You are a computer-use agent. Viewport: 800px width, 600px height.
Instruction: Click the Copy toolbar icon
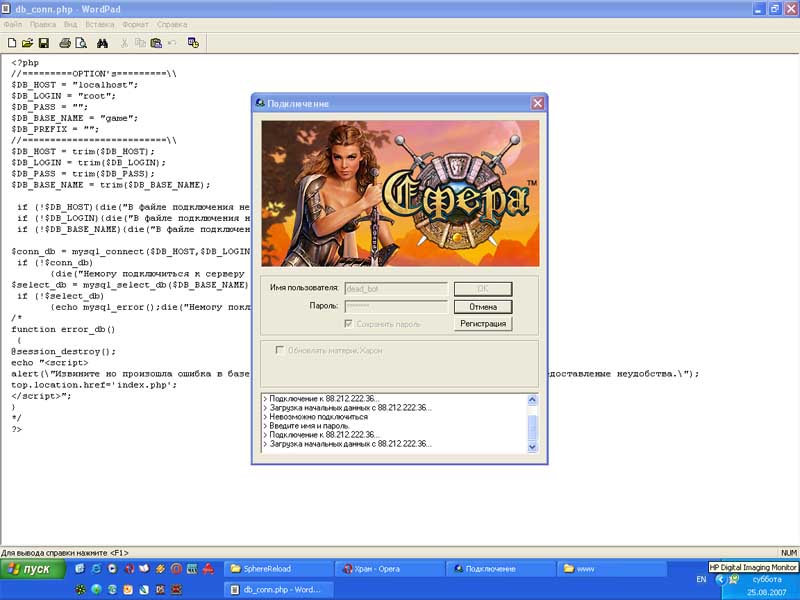pos(140,43)
